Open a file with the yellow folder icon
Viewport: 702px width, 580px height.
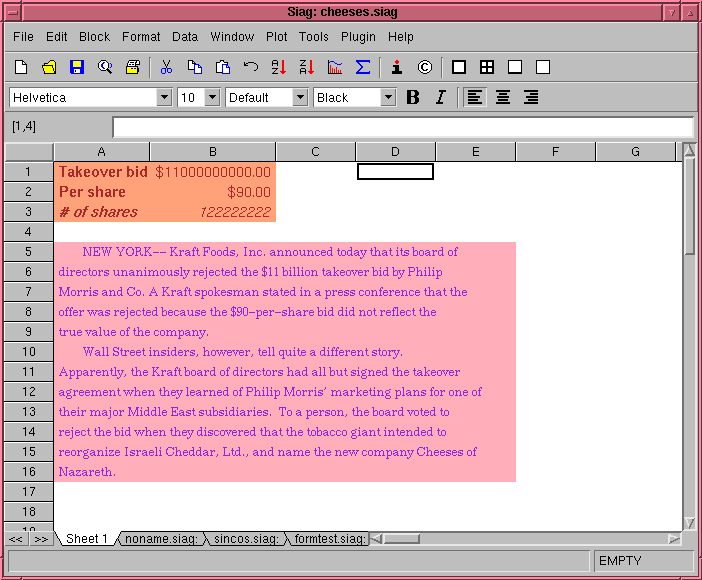[x=49, y=67]
